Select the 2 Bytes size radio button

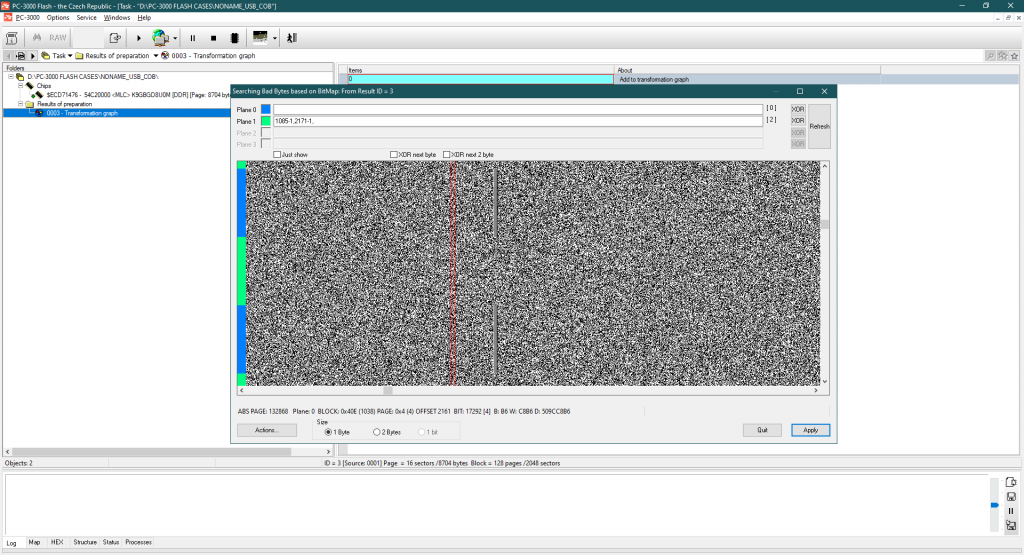tap(376, 432)
